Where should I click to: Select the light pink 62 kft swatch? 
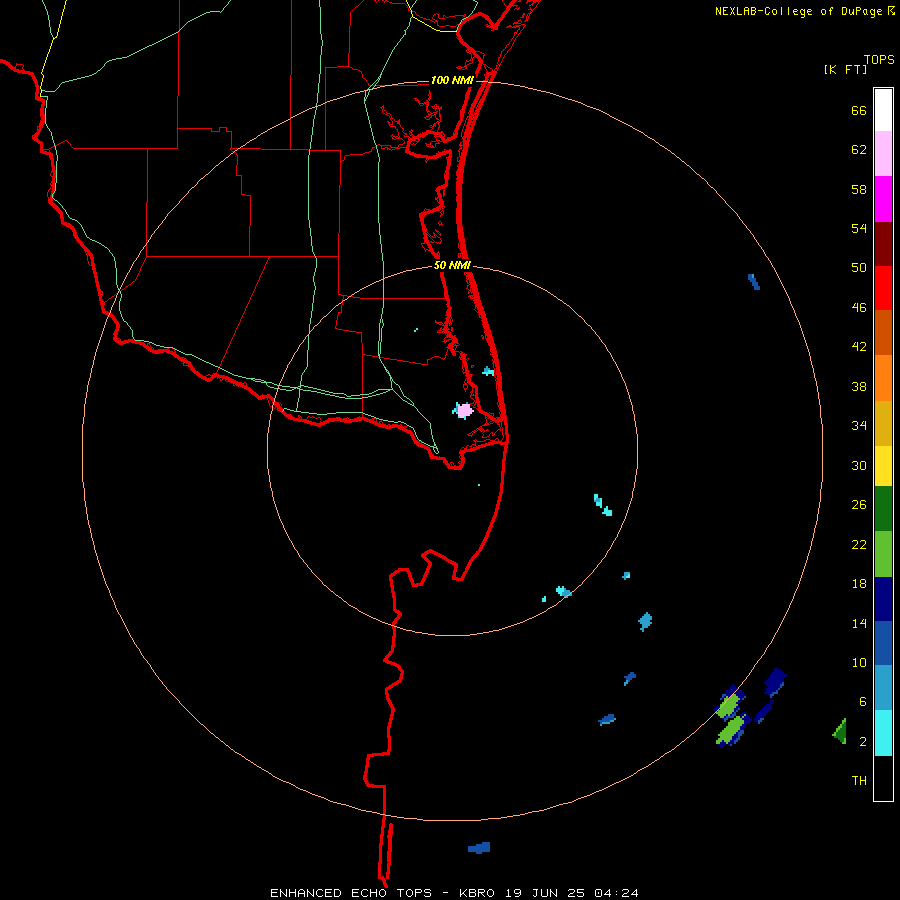[883, 153]
